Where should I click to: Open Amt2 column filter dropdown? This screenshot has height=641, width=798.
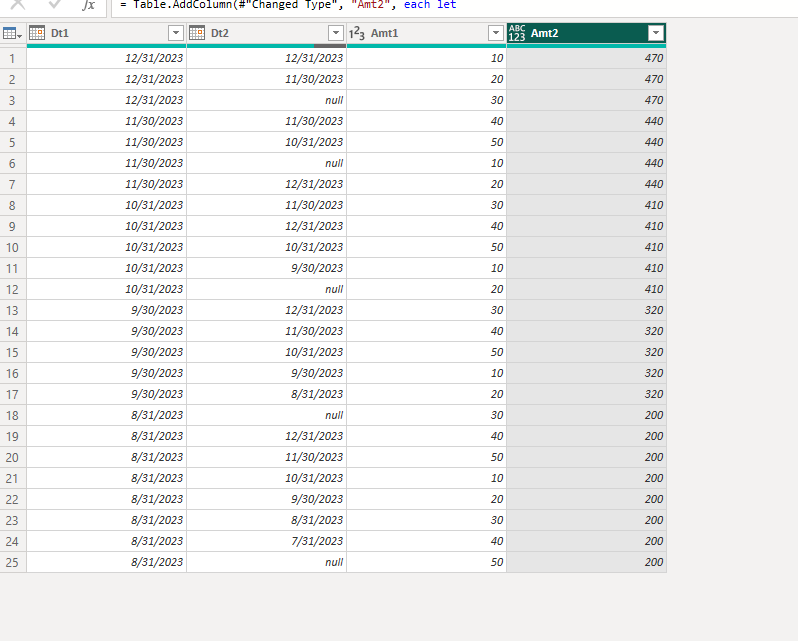pyautogui.click(x=656, y=33)
